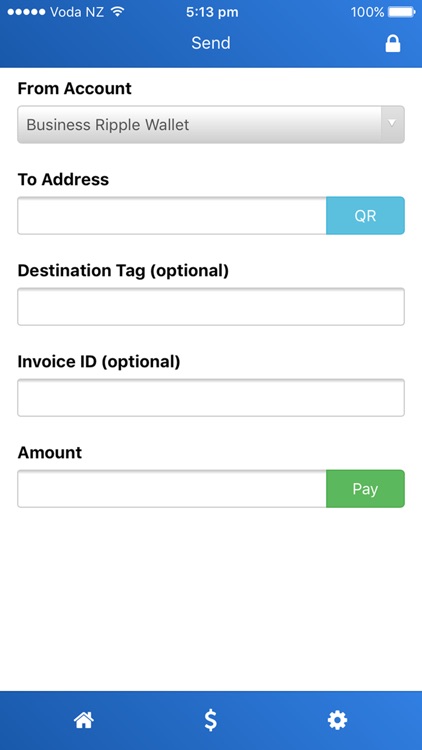Open Settings gear icon

coord(337,720)
